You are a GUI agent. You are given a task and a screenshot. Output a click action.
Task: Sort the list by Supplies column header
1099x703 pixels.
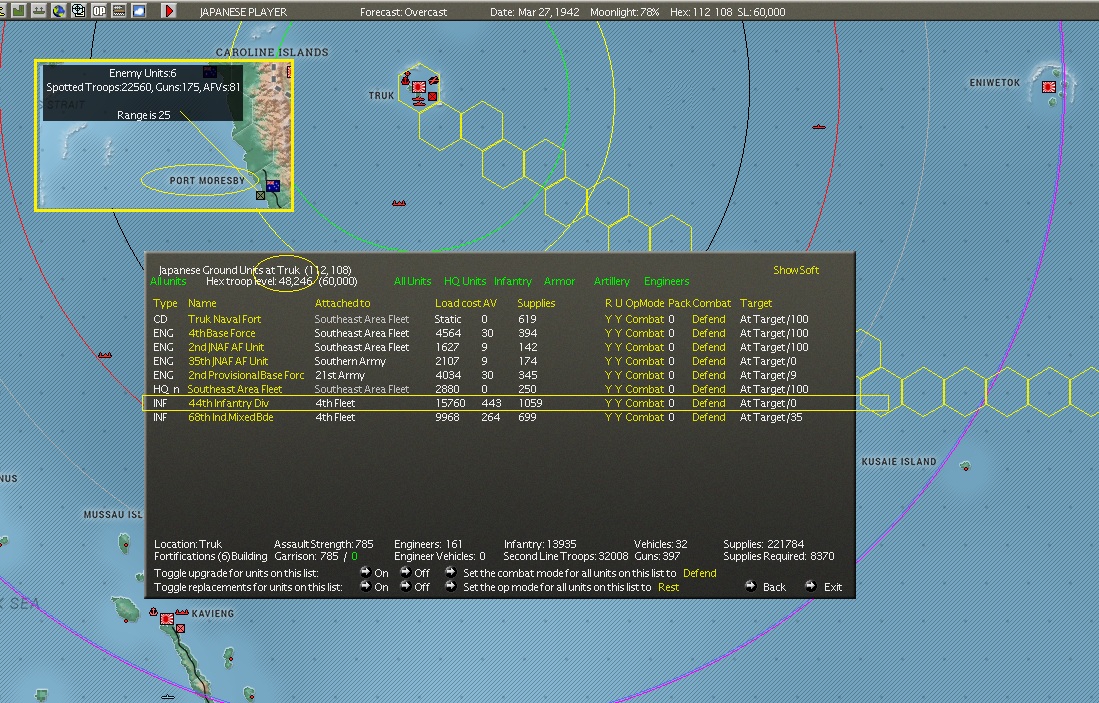pos(535,303)
